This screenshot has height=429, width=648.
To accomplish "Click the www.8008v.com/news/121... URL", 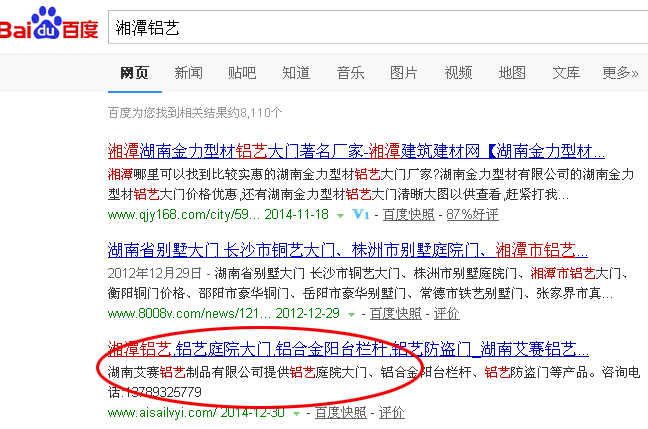I will (x=189, y=314).
